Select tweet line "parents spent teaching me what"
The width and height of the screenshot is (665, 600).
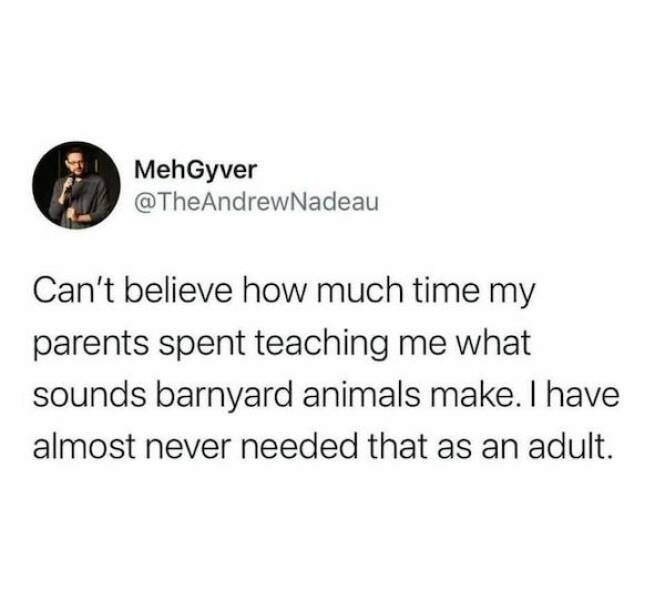pyautogui.click(x=282, y=344)
